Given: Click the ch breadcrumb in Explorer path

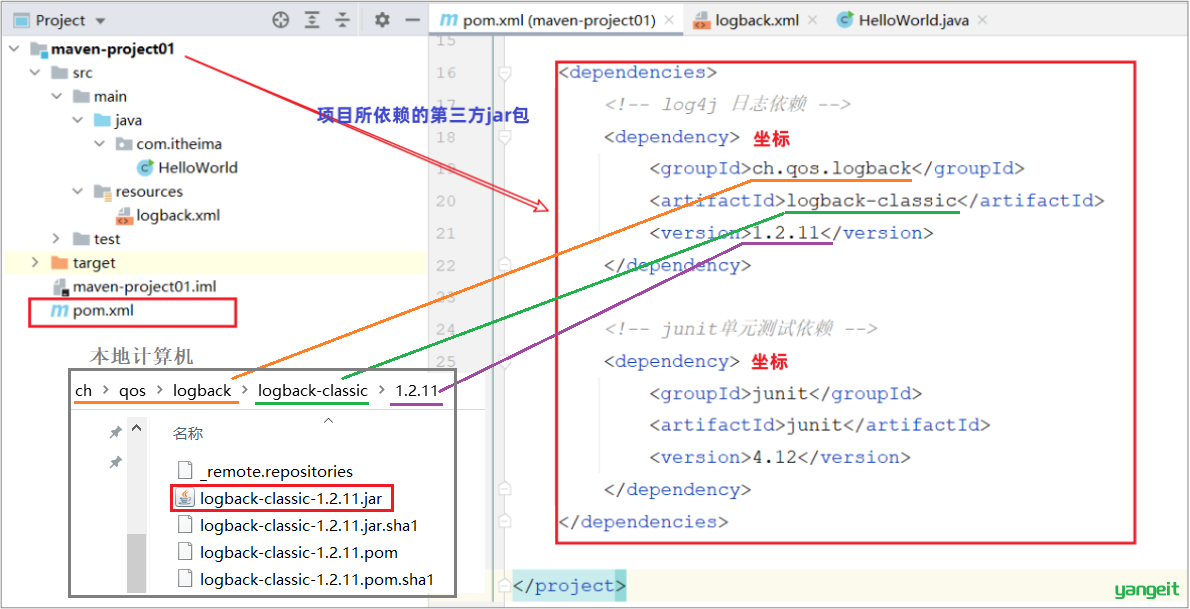Looking at the screenshot, I should click(83, 390).
